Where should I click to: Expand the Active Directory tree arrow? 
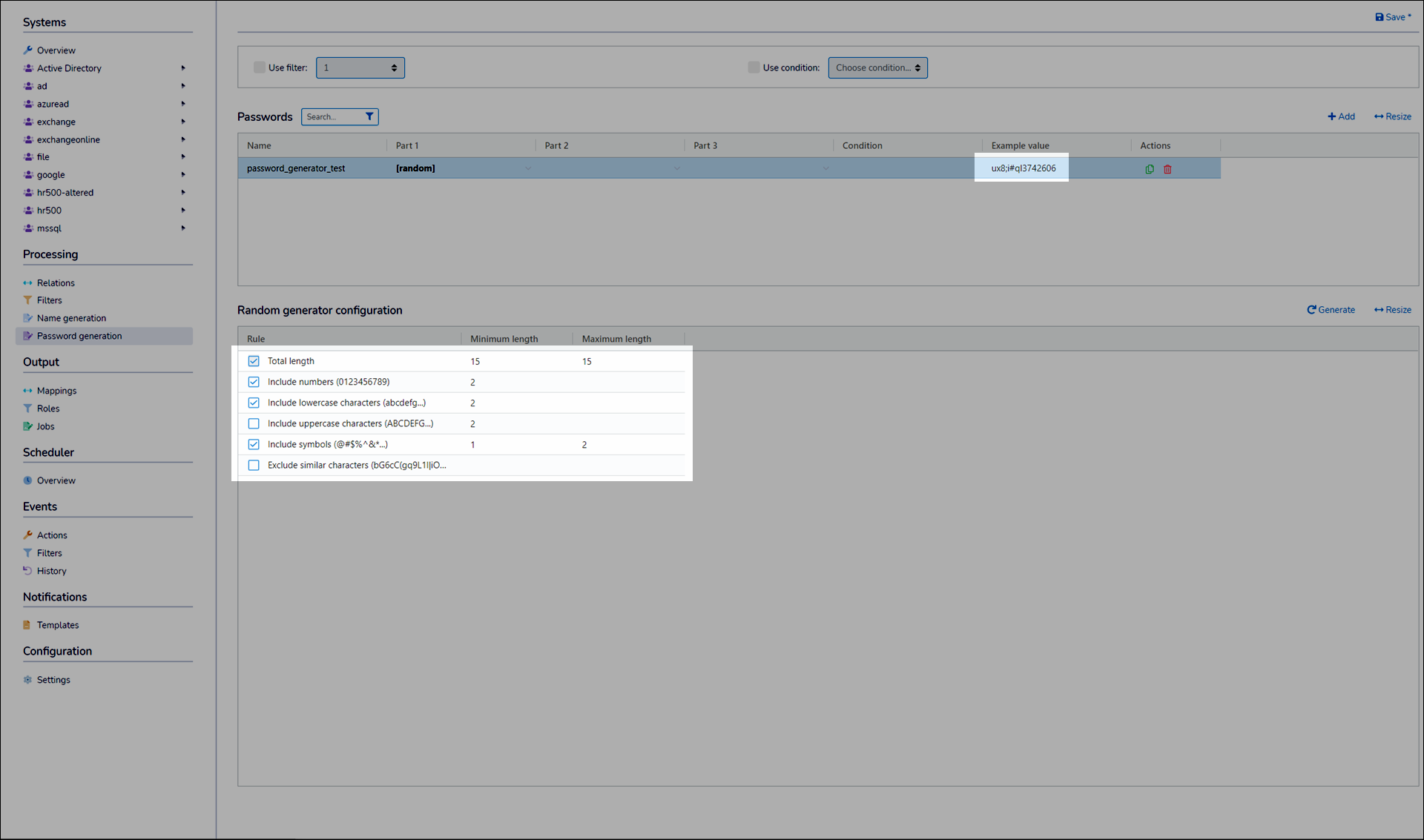(183, 68)
